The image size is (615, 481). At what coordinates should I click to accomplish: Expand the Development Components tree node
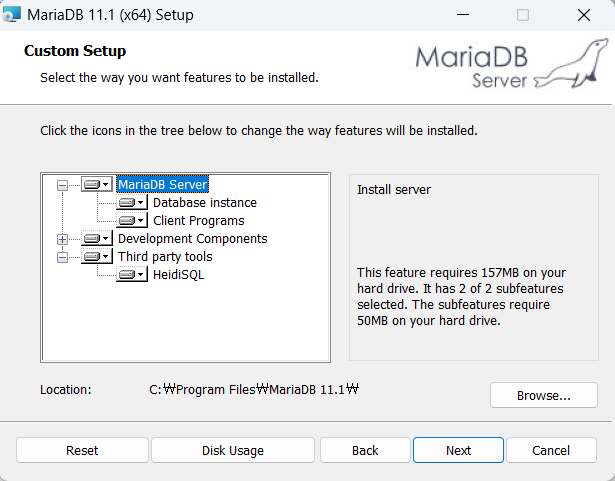(x=62, y=239)
